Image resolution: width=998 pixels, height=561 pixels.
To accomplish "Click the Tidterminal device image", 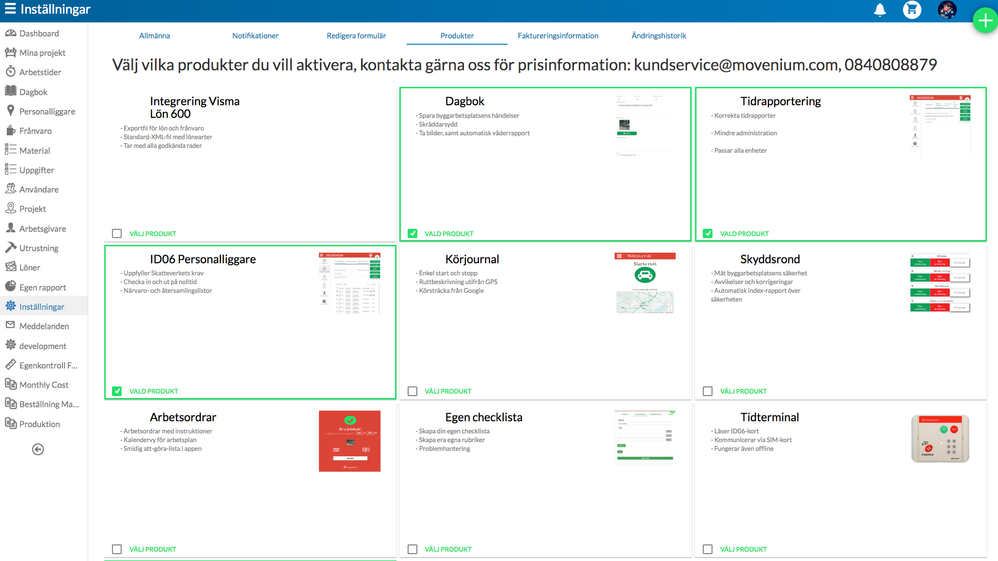I will 940,439.
